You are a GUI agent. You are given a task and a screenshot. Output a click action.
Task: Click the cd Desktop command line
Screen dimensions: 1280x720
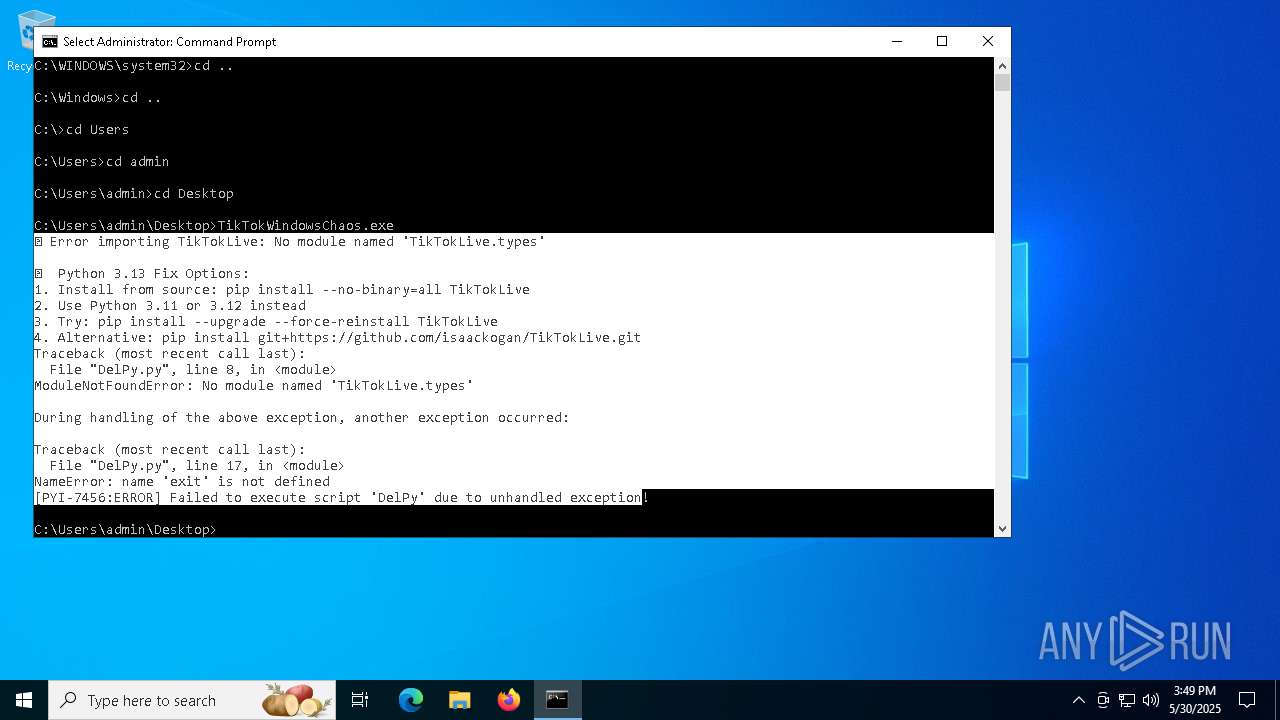pos(134,193)
